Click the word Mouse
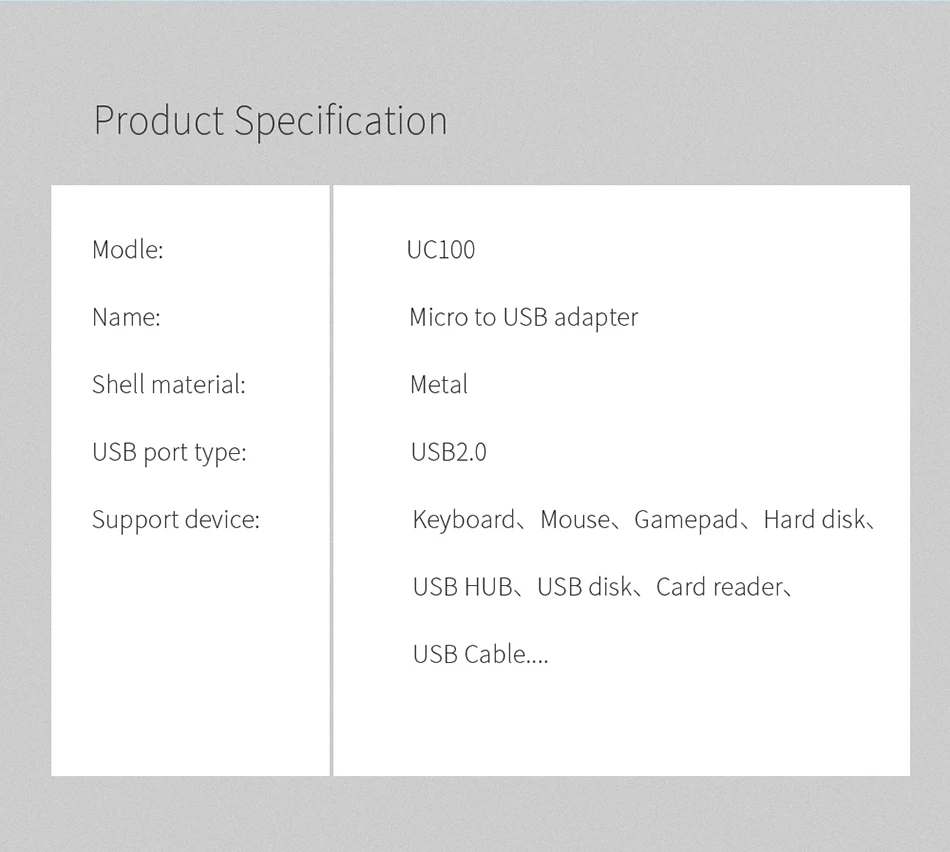 point(576,520)
